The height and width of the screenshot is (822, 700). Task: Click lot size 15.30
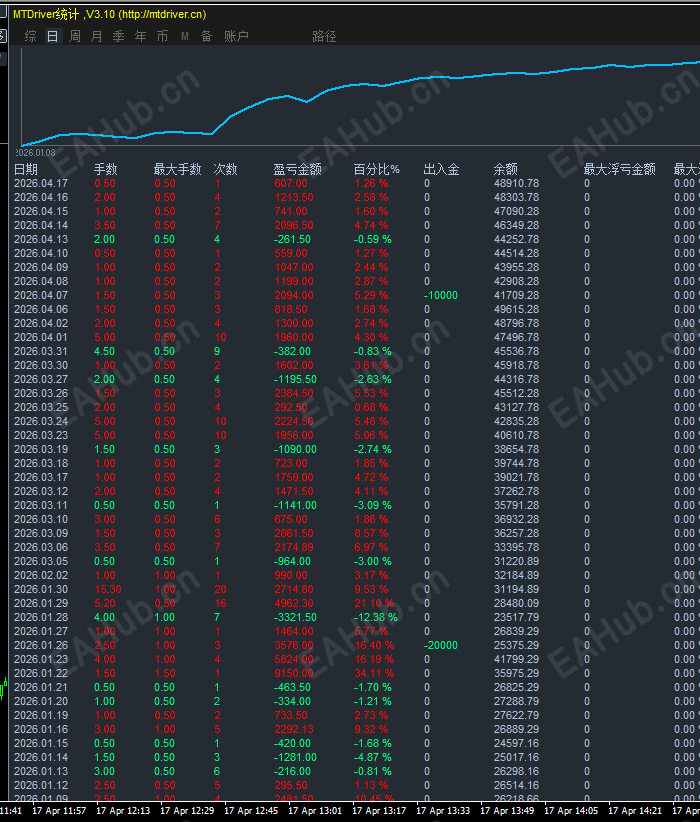107,589
